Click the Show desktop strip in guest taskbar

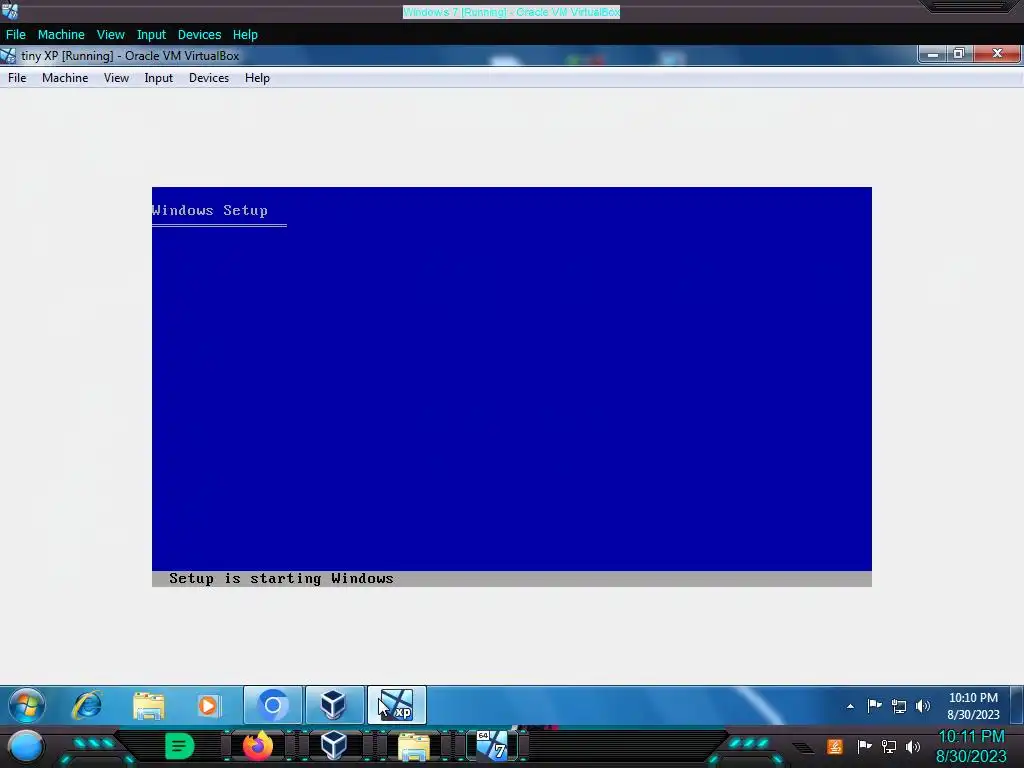click(1016, 705)
